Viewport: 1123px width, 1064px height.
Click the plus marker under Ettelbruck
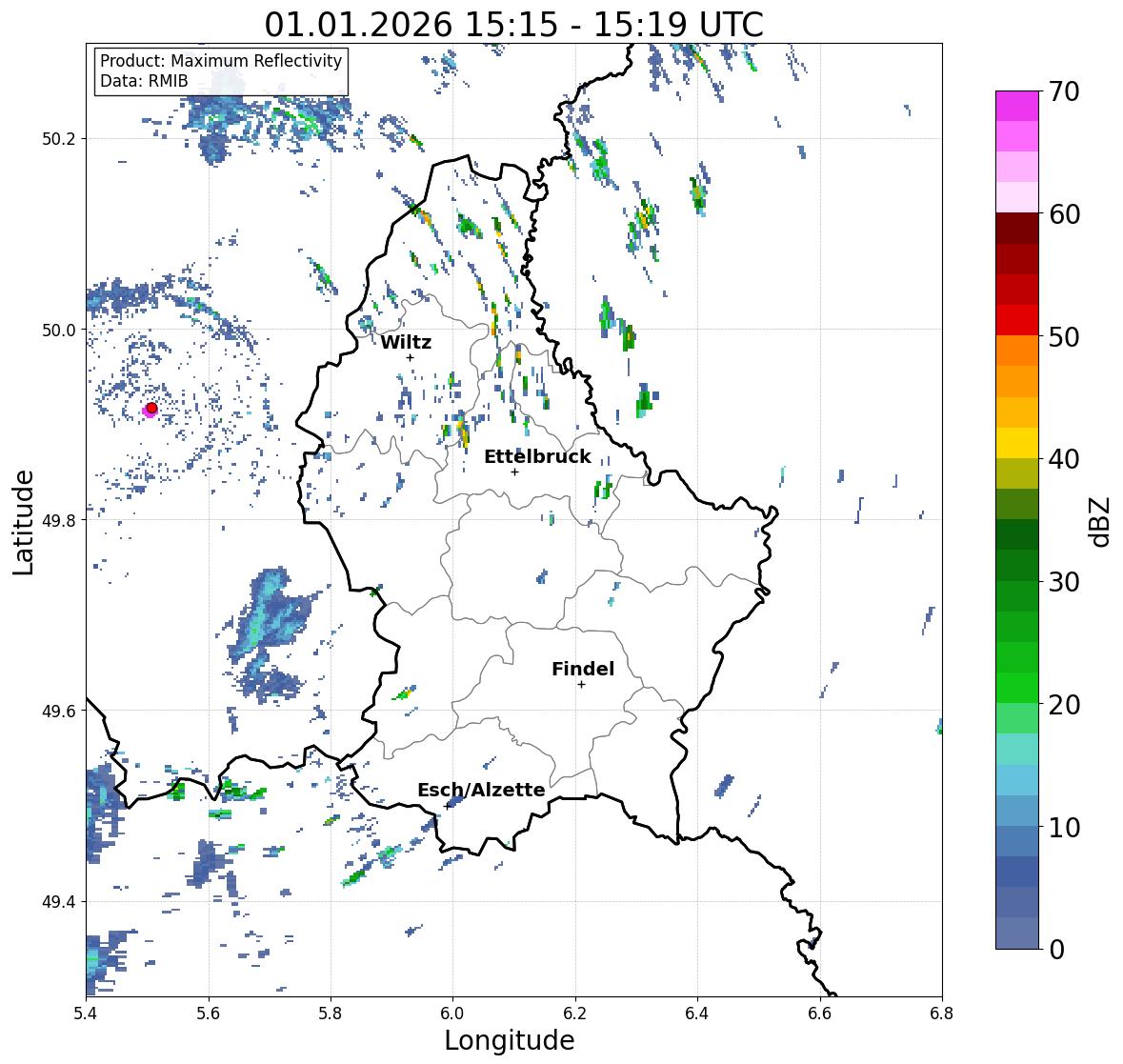(514, 472)
